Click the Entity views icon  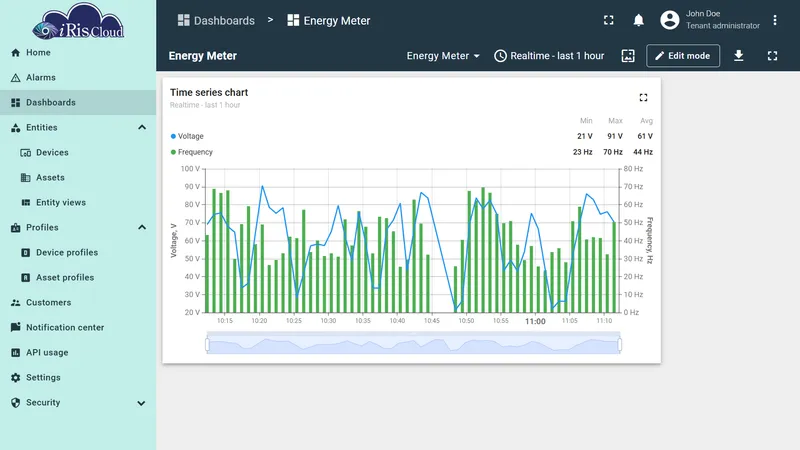coord(26,203)
